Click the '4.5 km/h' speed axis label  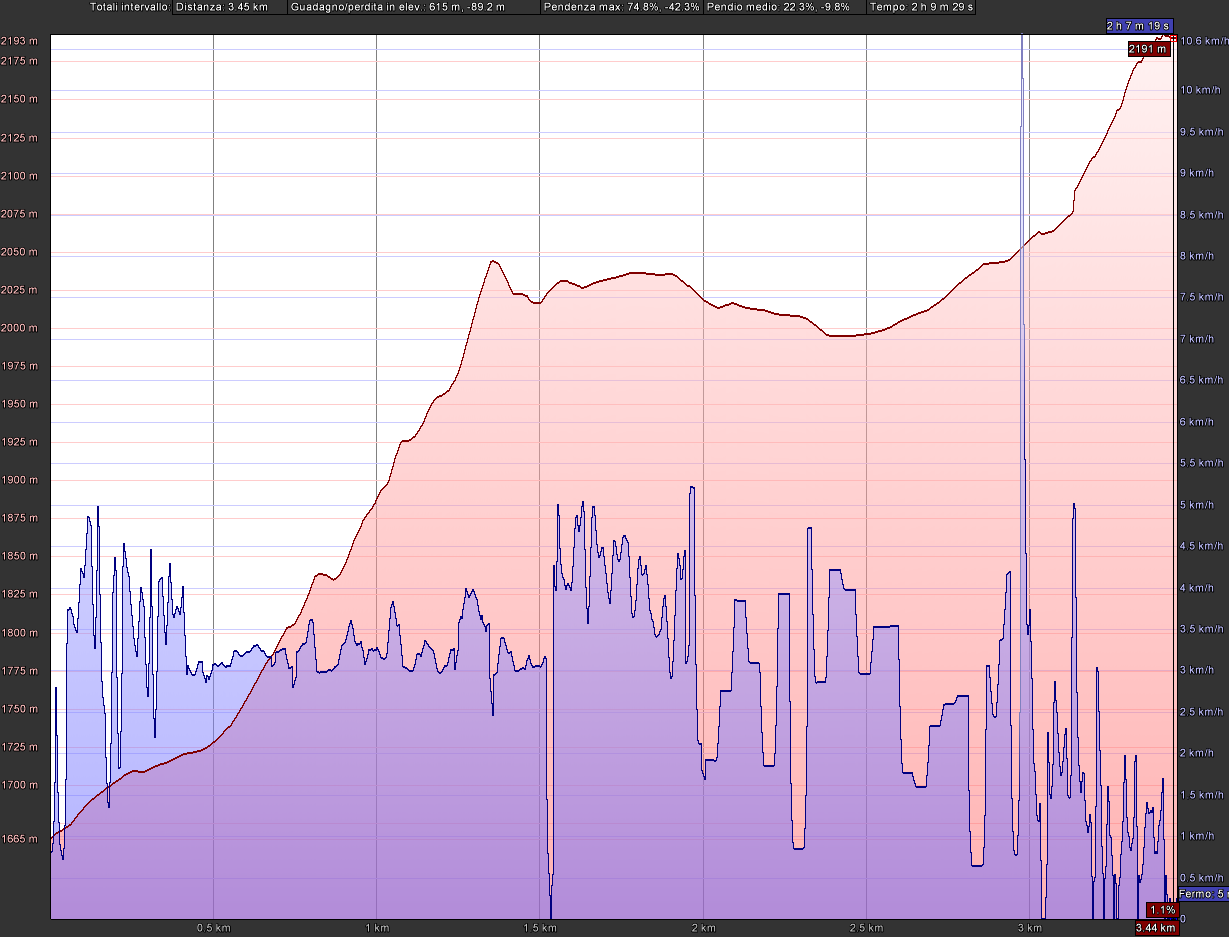pos(1202,547)
